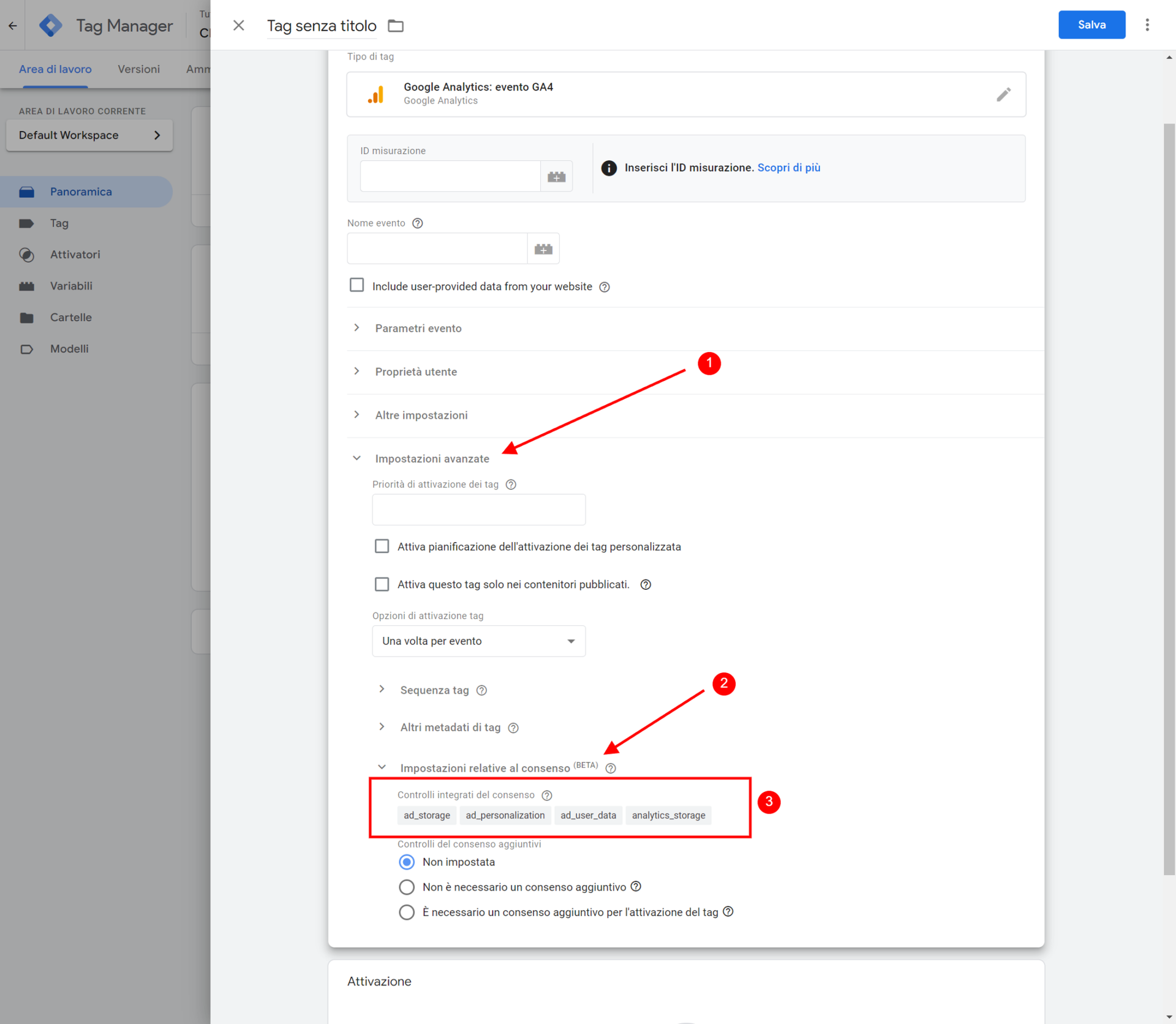This screenshot has height=1024, width=1176.
Task: Click the analytics_storage consent chip
Action: tap(668, 815)
